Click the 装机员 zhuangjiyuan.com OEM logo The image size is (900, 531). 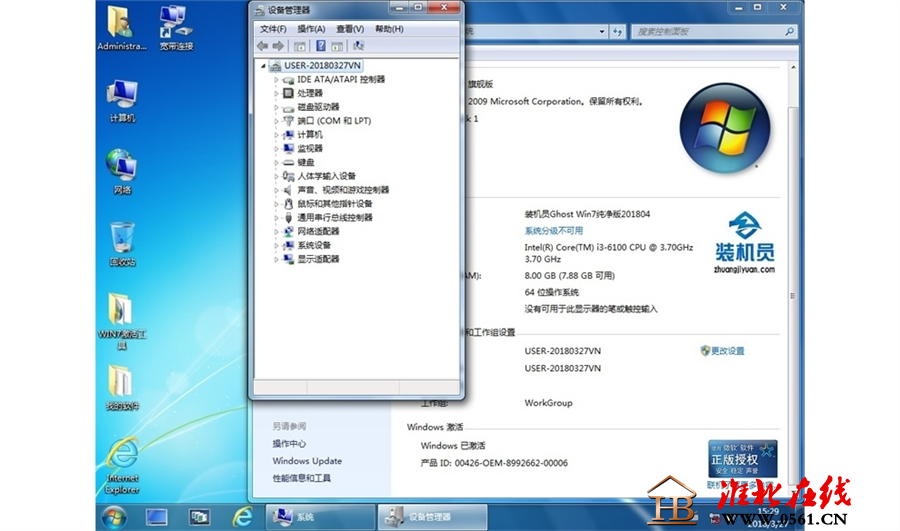(744, 243)
